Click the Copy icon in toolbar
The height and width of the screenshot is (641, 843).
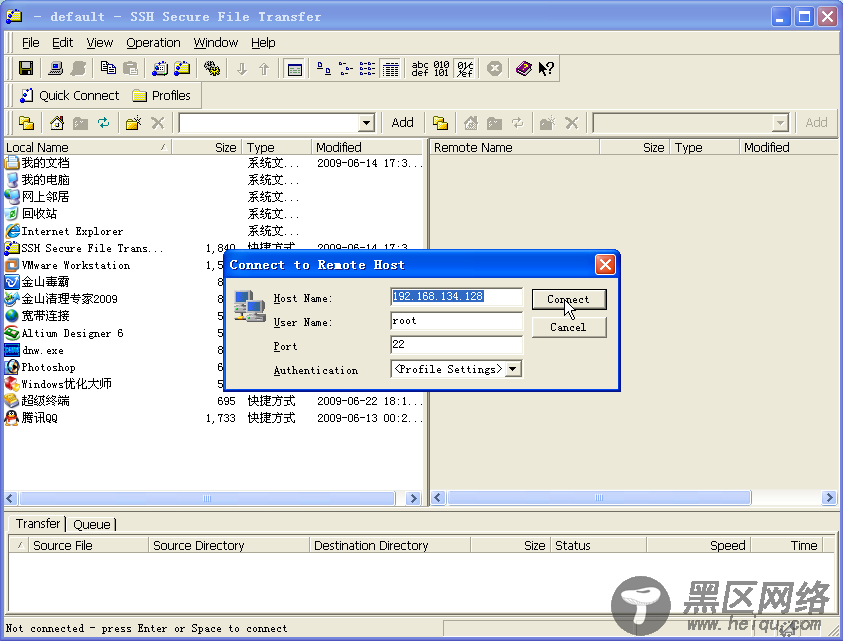pos(108,68)
